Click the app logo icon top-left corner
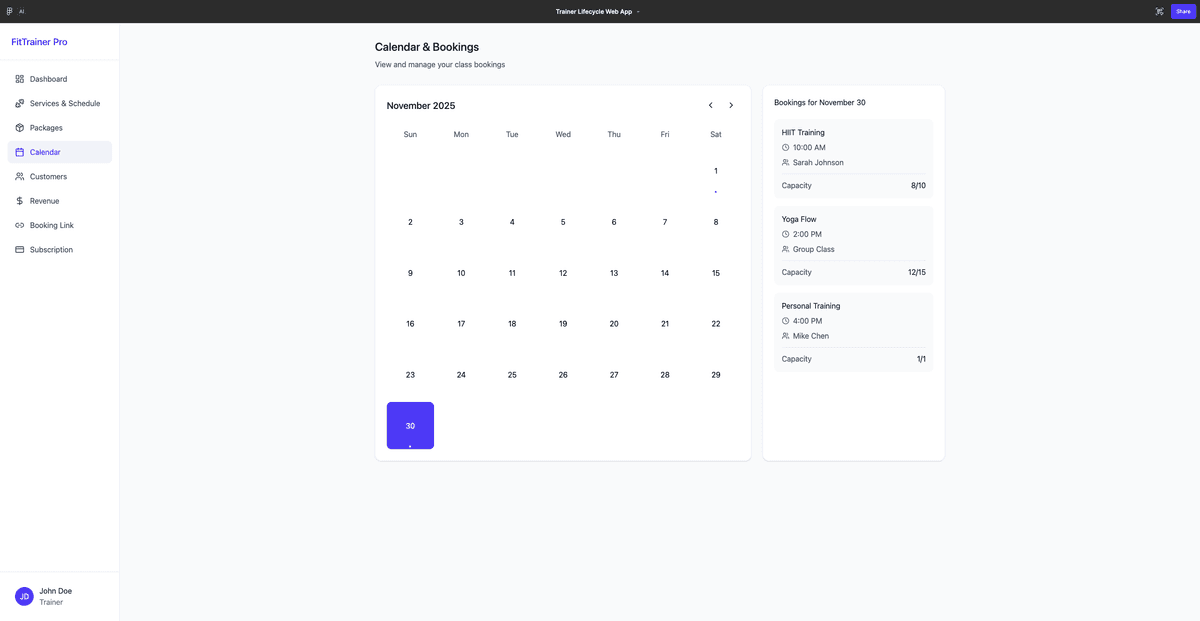 (7, 11)
